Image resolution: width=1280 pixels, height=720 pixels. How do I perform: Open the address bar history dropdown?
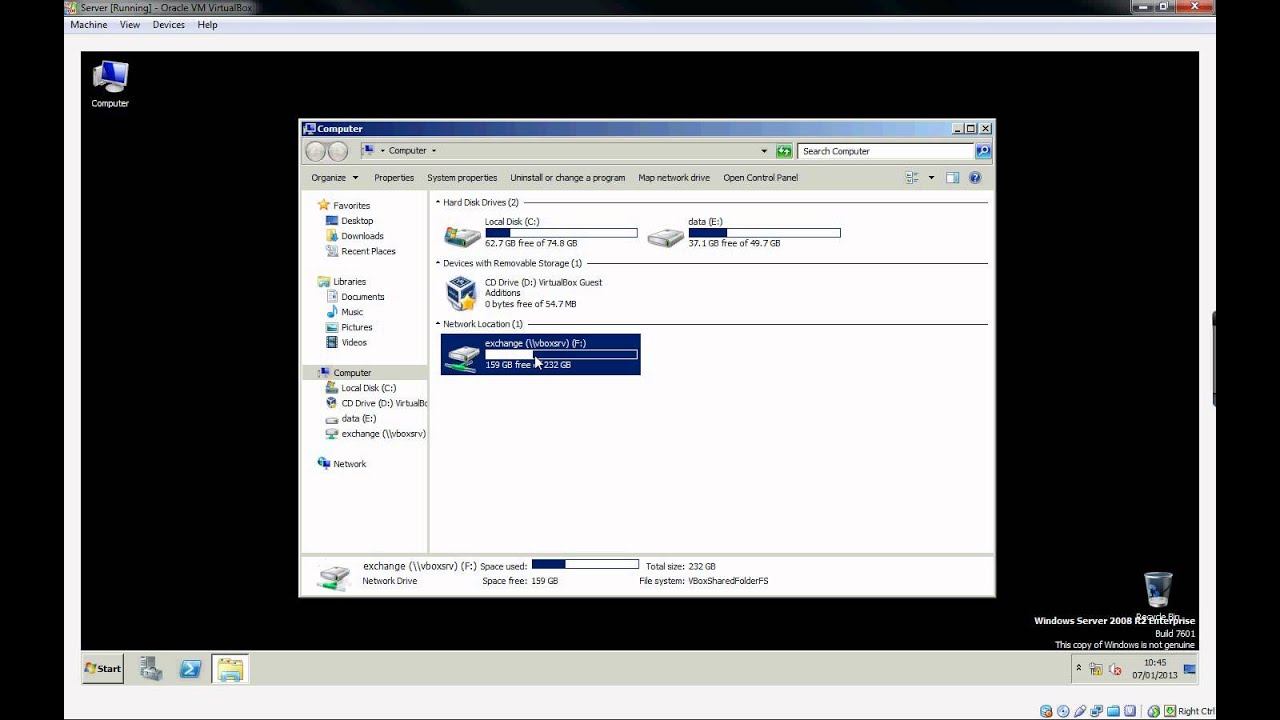pyautogui.click(x=764, y=151)
